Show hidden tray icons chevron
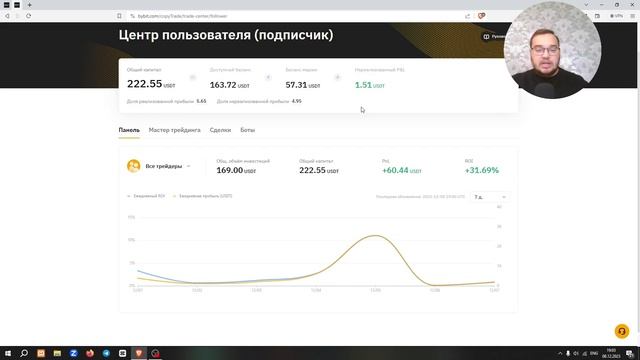Viewport: 640px width, 360px height. tap(560, 353)
